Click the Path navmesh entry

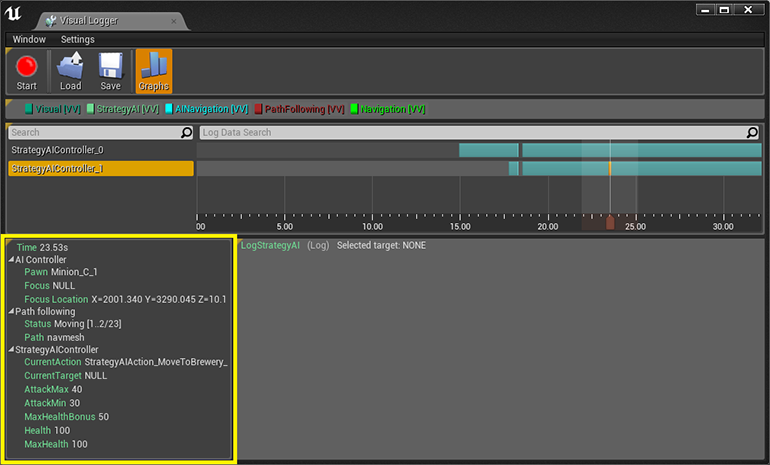(x=54, y=337)
